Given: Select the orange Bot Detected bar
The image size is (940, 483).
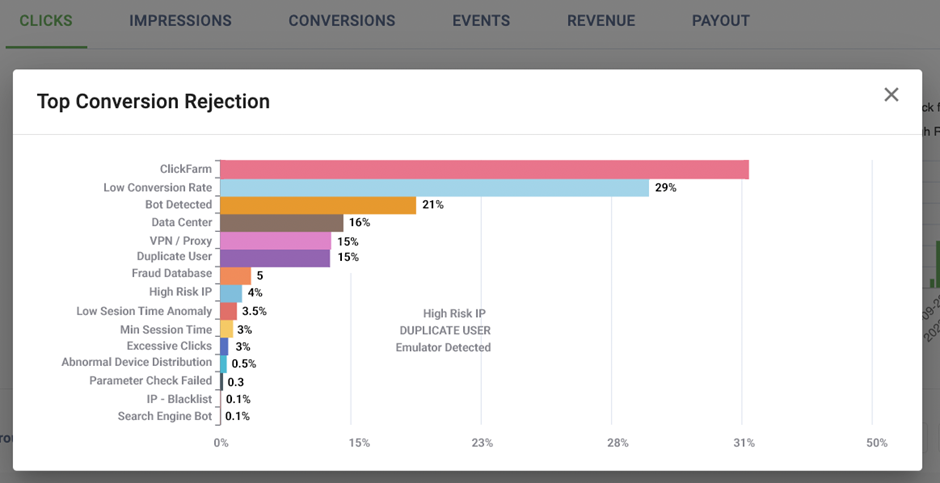Looking at the screenshot, I should pos(318,205).
